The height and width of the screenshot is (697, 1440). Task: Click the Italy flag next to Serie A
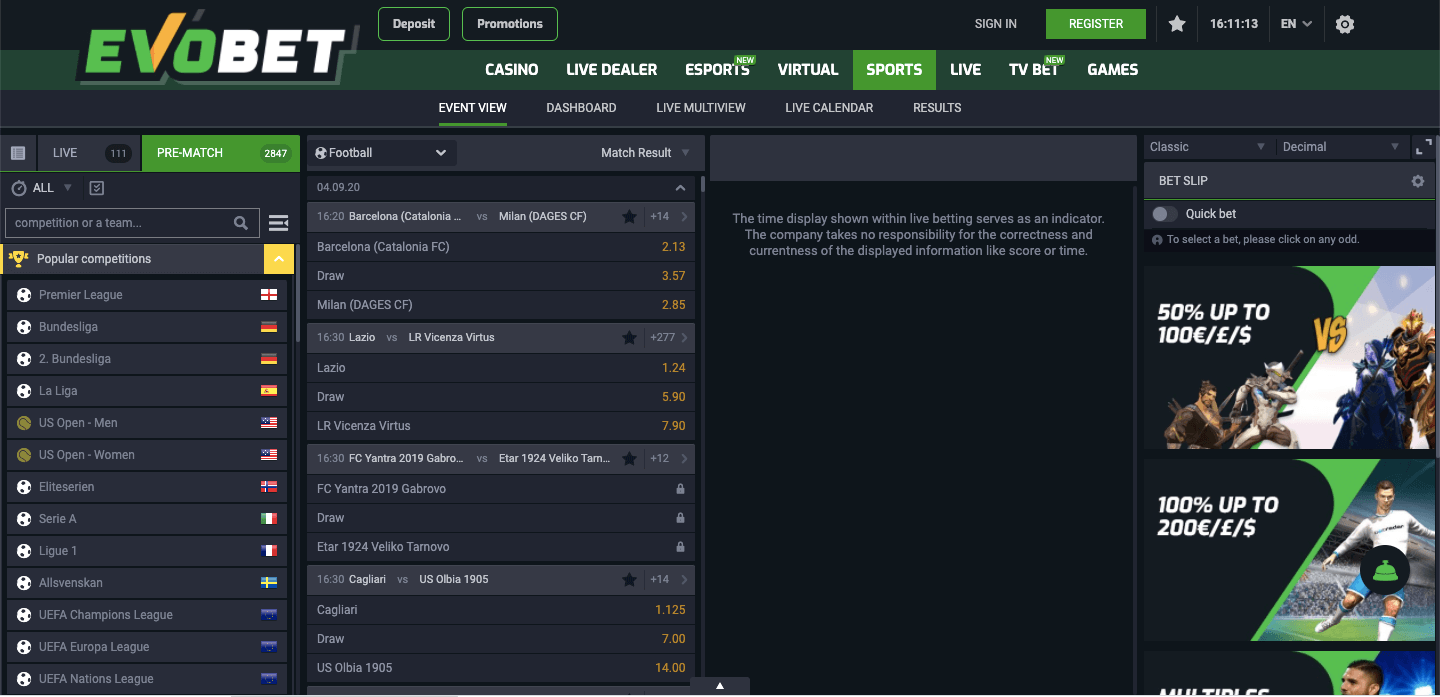coord(269,519)
